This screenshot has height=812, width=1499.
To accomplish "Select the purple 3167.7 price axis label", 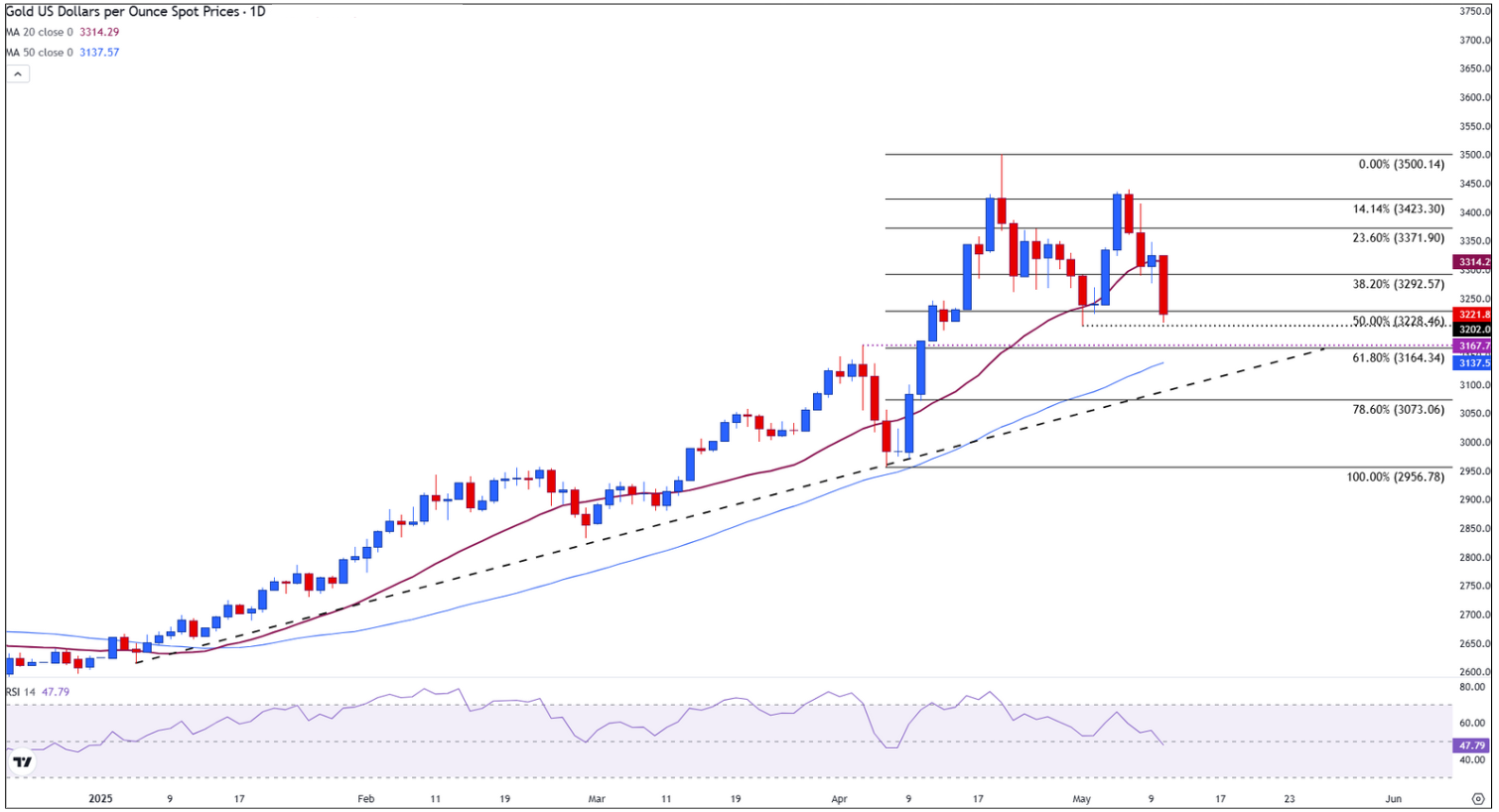I will coord(1474,346).
